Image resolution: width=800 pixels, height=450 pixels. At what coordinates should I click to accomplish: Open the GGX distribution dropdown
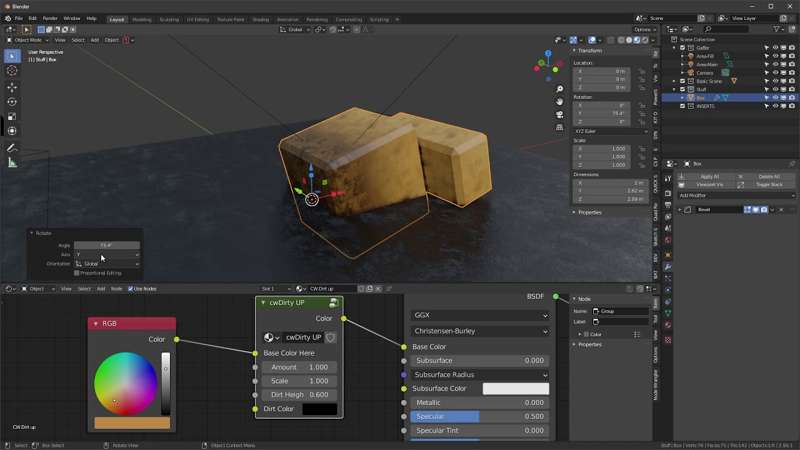[x=480, y=315]
